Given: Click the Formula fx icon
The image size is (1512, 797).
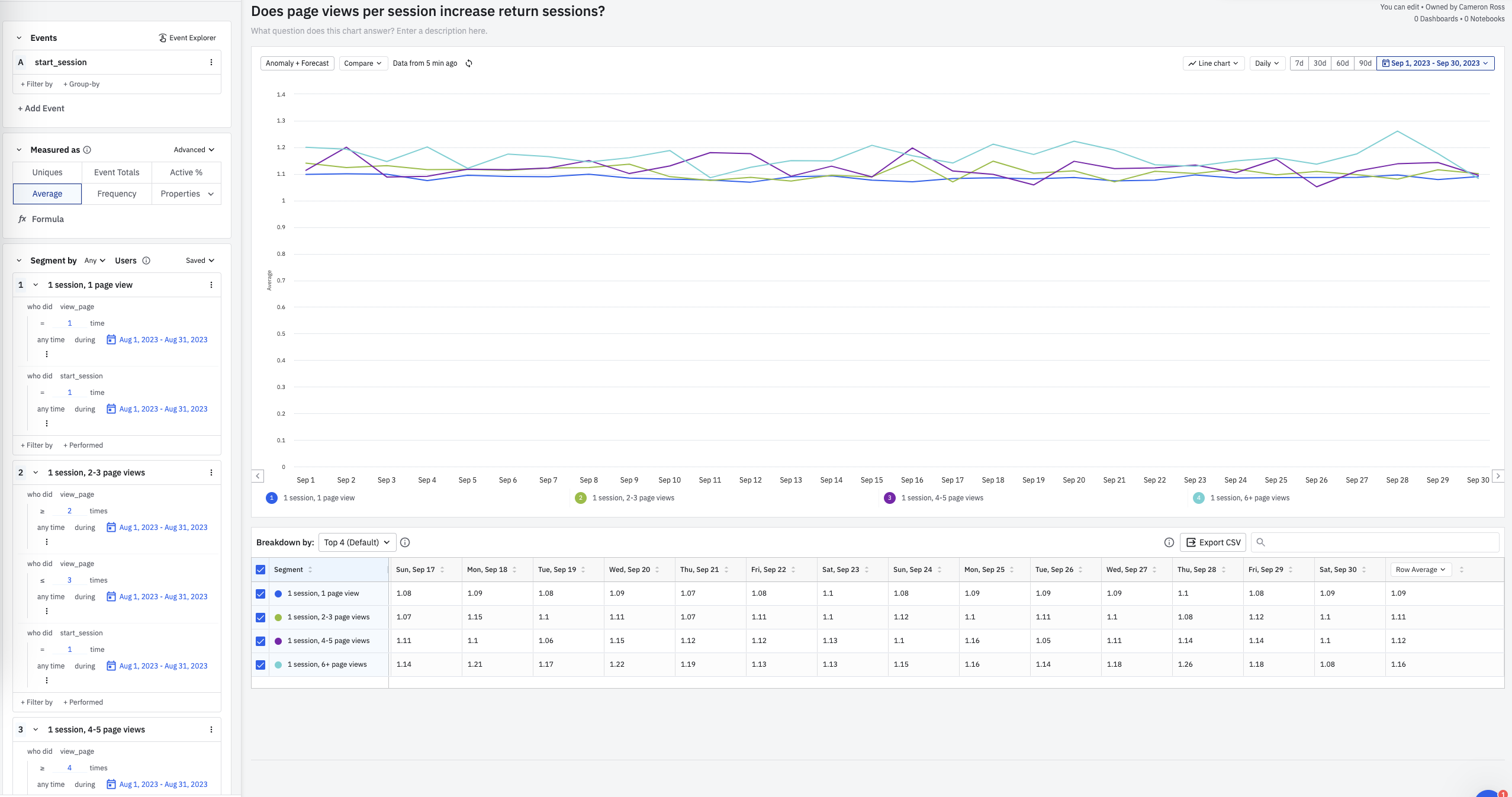Looking at the screenshot, I should (22, 219).
